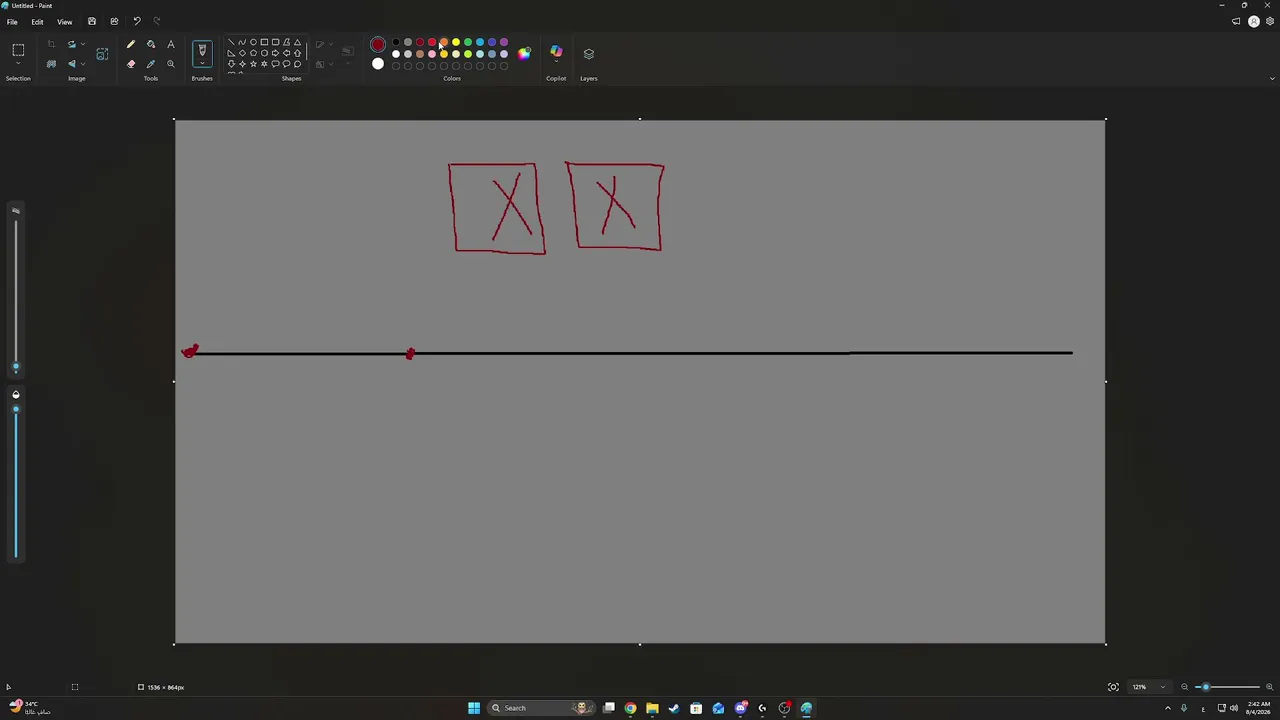The height and width of the screenshot is (720, 1280).
Task: Open Google Chrome from taskbar
Action: 630,708
